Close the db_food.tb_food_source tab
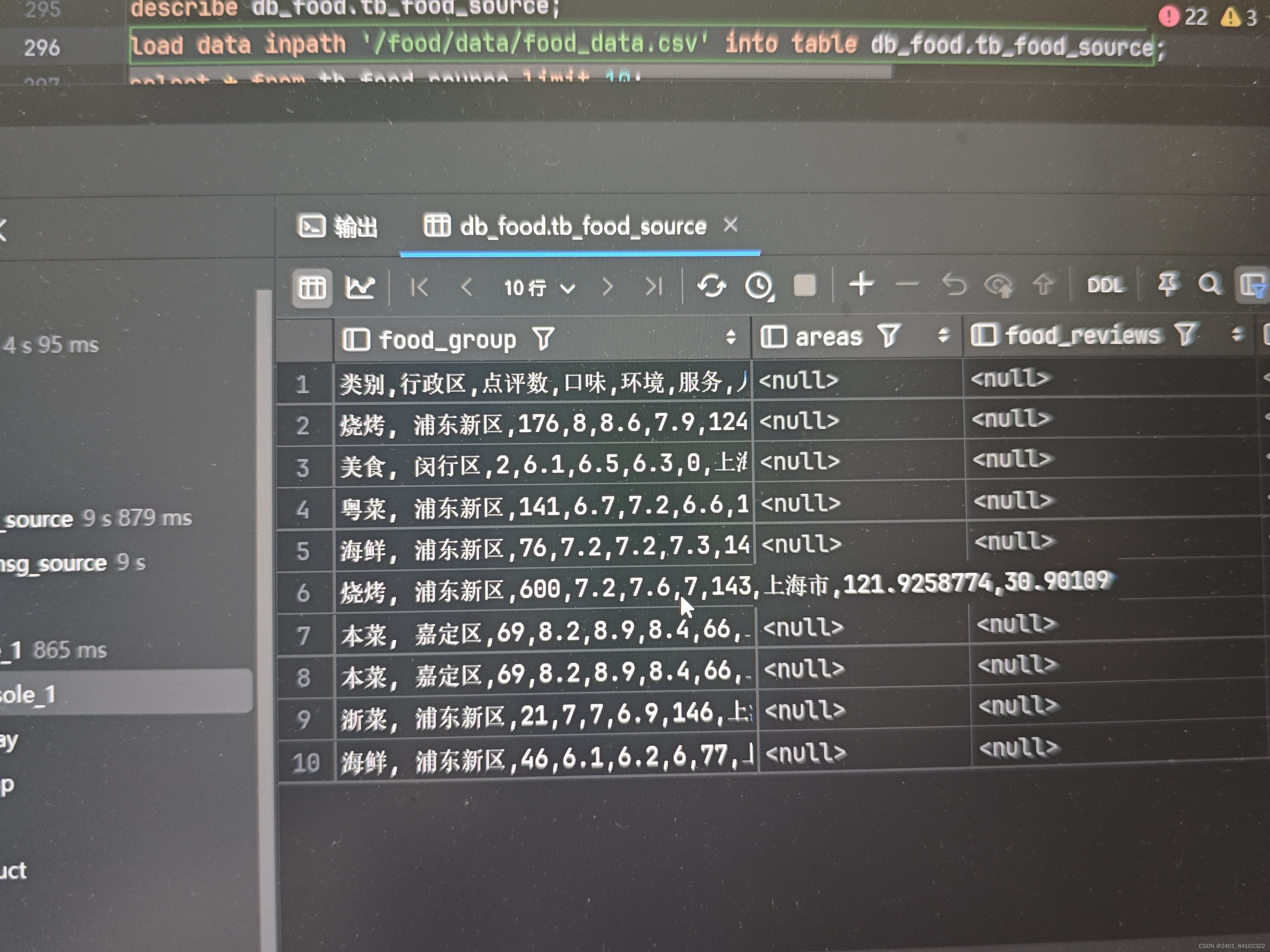Viewport: 1270px width, 952px height. point(730,225)
